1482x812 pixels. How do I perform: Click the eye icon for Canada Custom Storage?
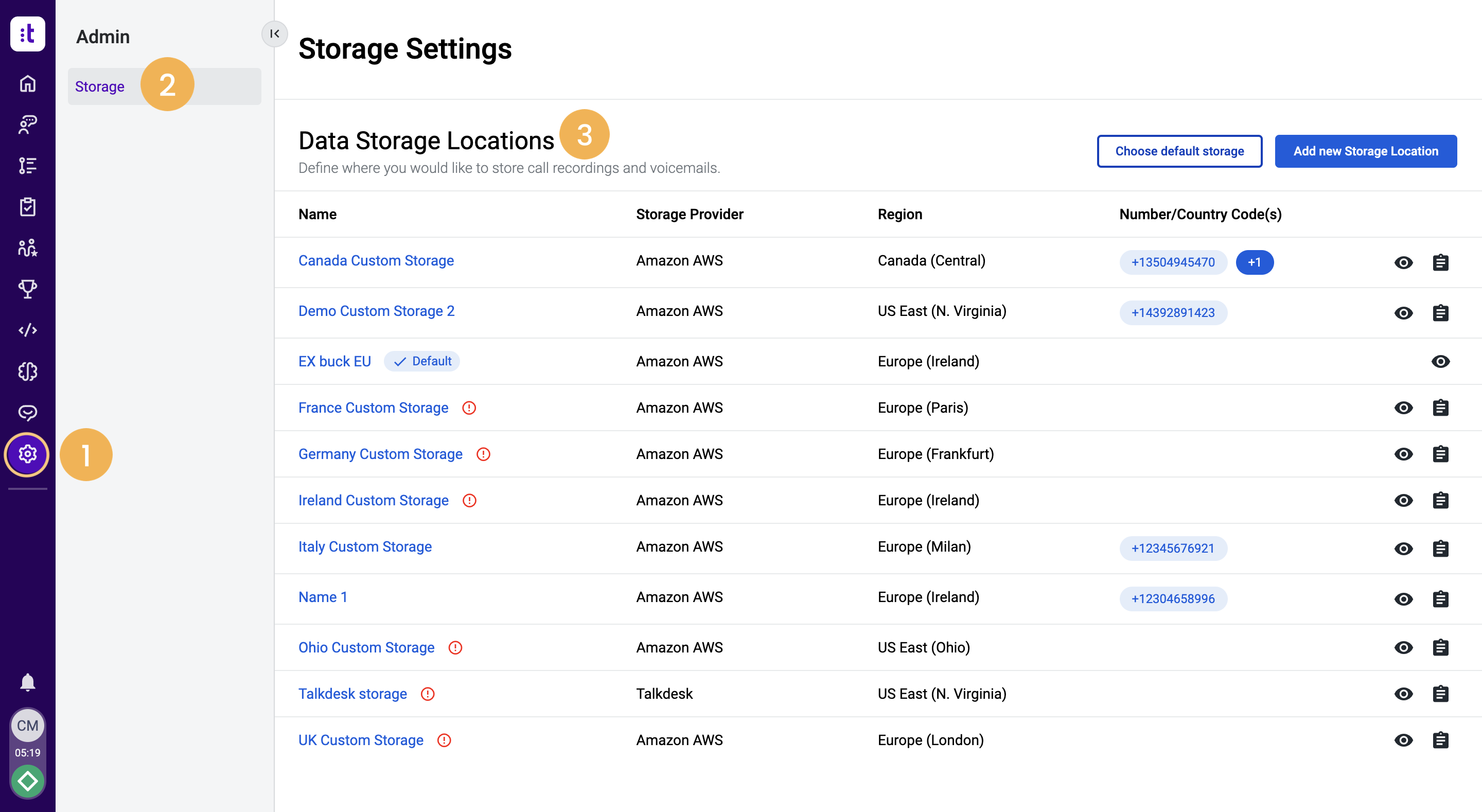tap(1404, 262)
